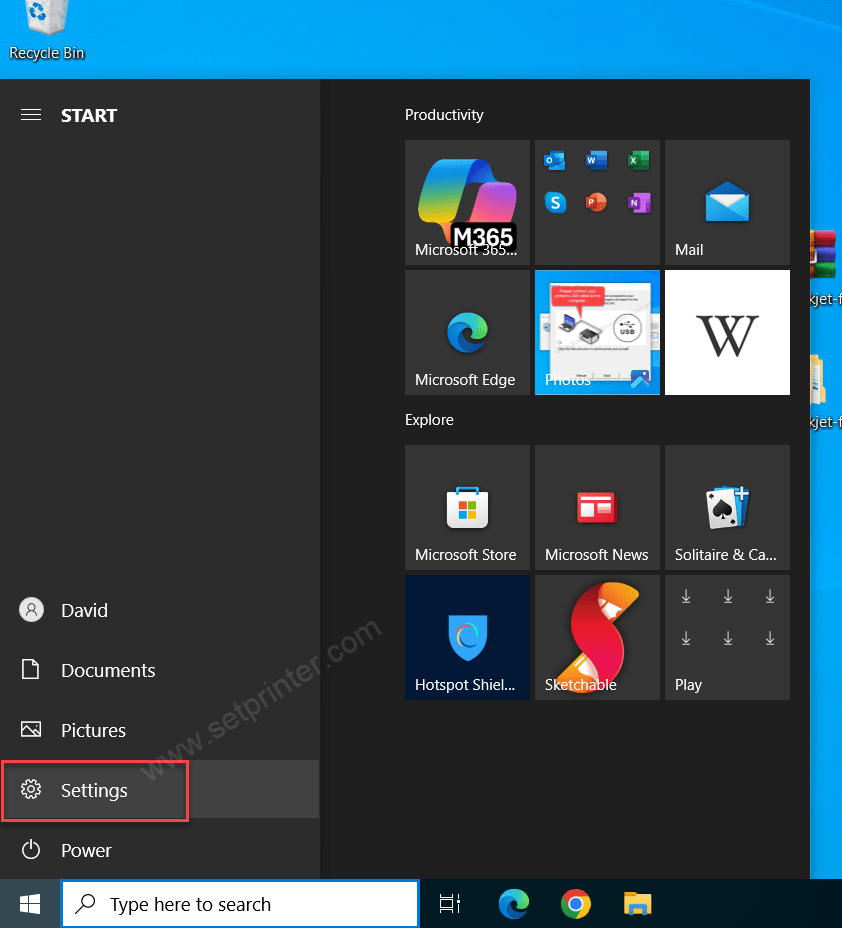Launch Excel from the Office folder tile
This screenshot has width=842, height=928.
pos(638,160)
